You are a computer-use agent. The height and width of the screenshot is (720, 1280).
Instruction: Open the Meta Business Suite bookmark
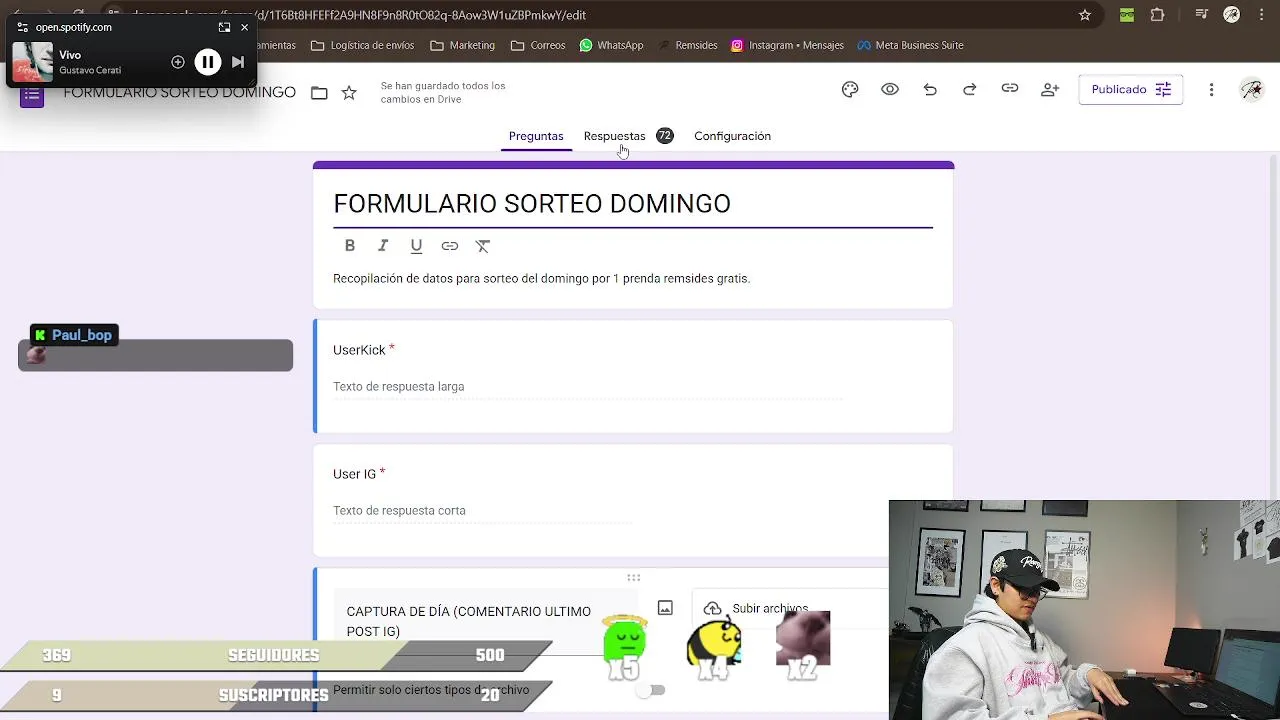tap(910, 45)
